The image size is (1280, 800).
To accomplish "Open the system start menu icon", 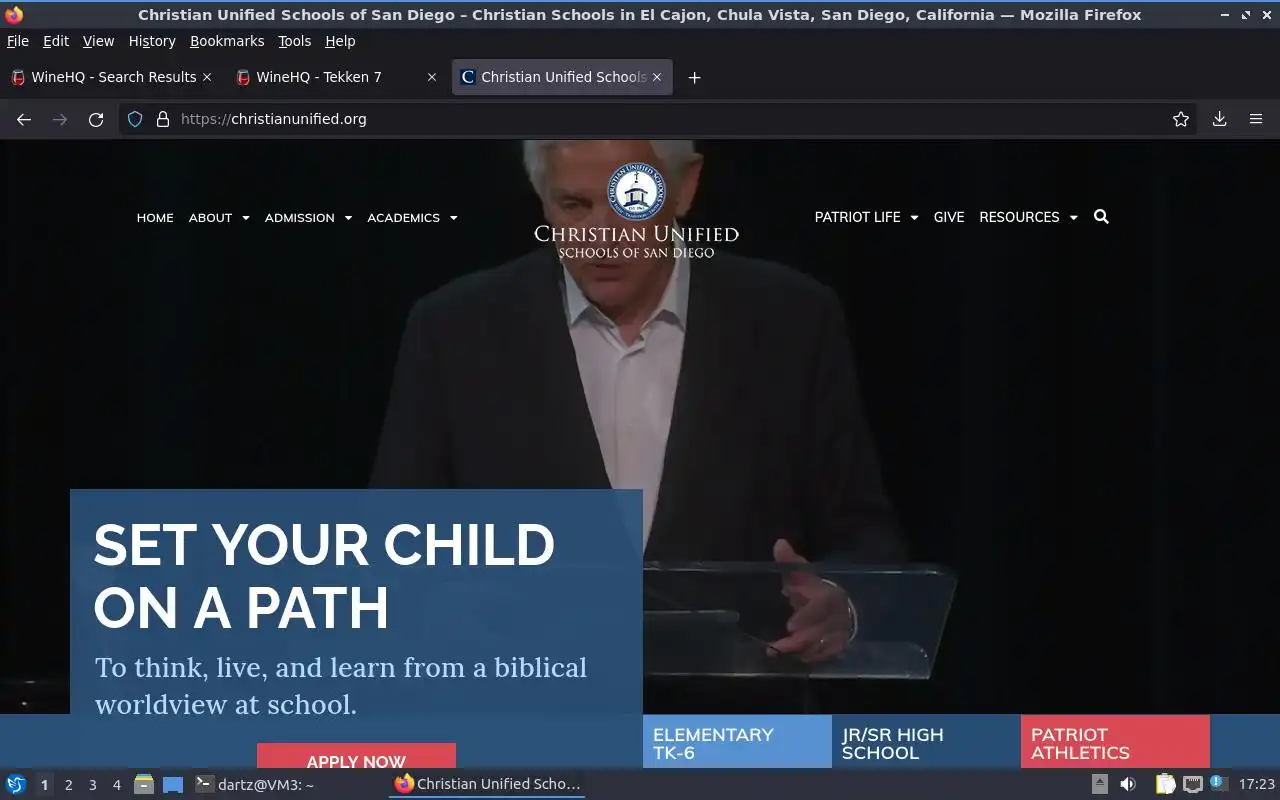I will tap(16, 784).
